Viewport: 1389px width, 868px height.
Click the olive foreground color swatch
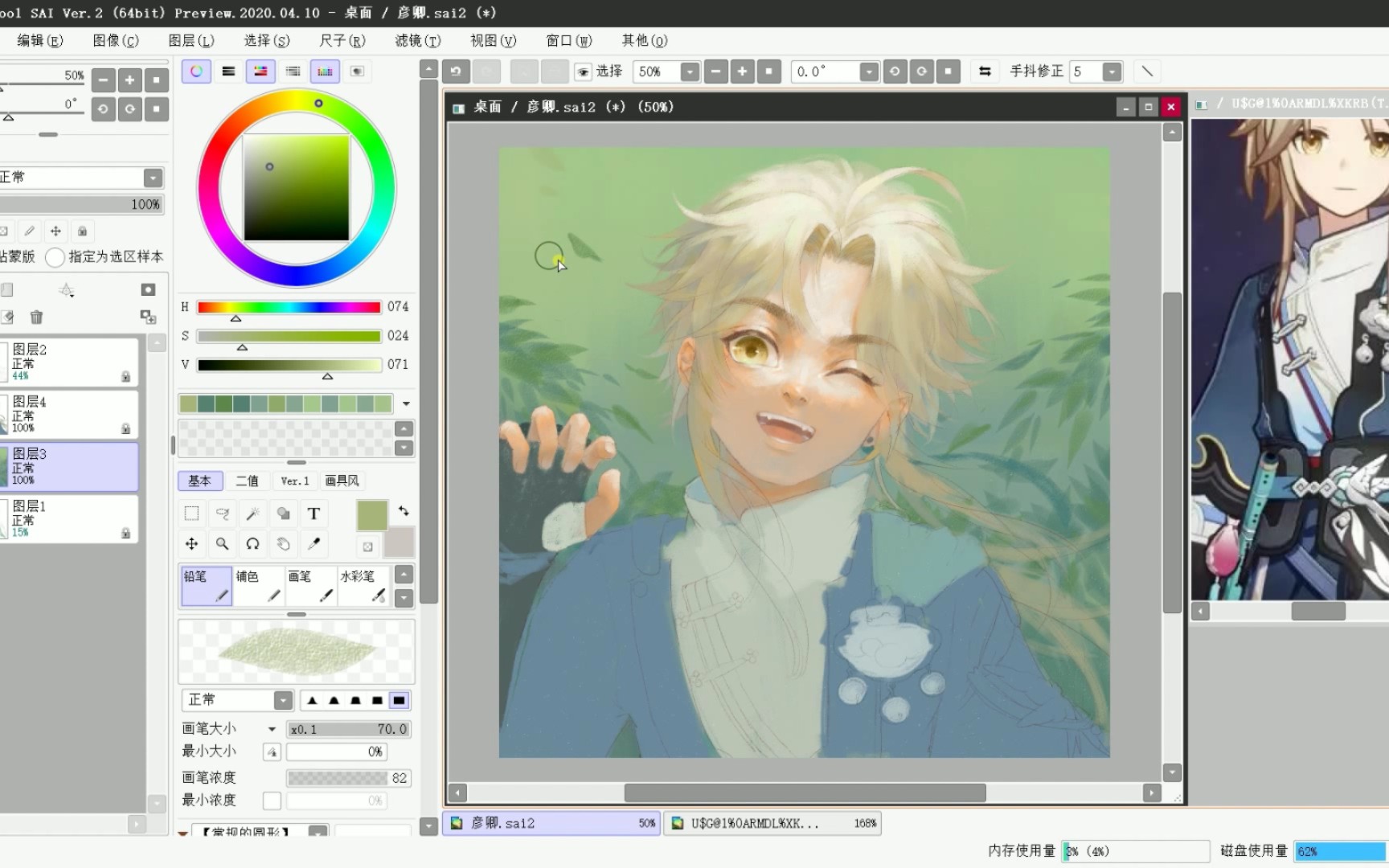point(372,515)
